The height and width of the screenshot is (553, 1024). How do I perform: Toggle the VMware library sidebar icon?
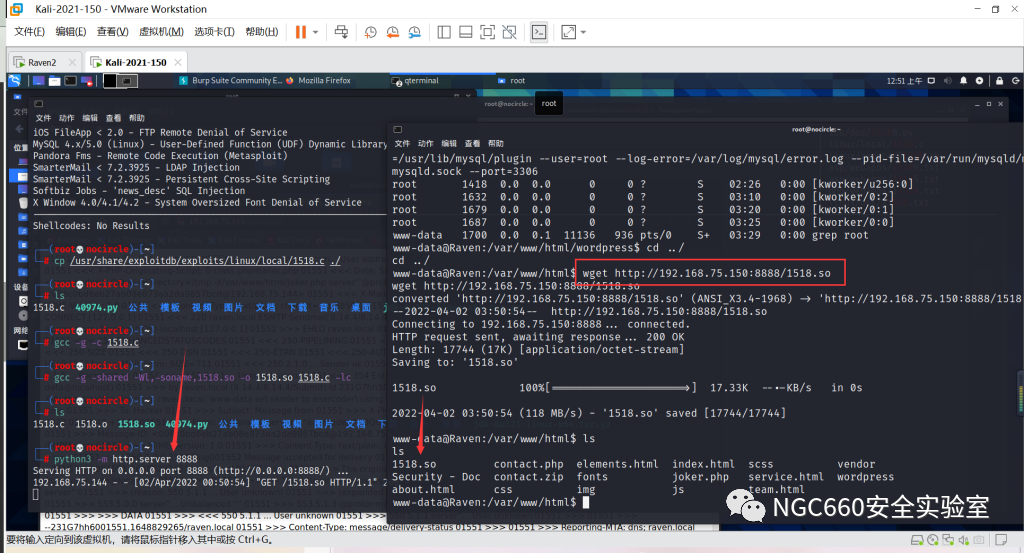pos(444,32)
